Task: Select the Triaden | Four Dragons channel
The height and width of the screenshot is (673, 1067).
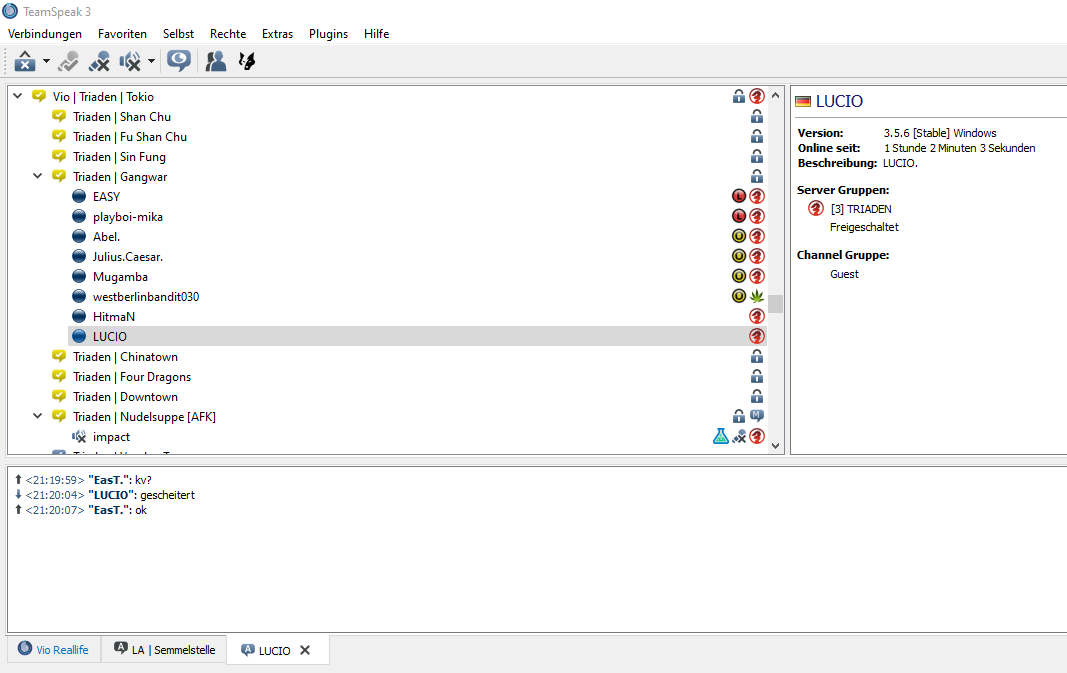Action: coord(132,377)
